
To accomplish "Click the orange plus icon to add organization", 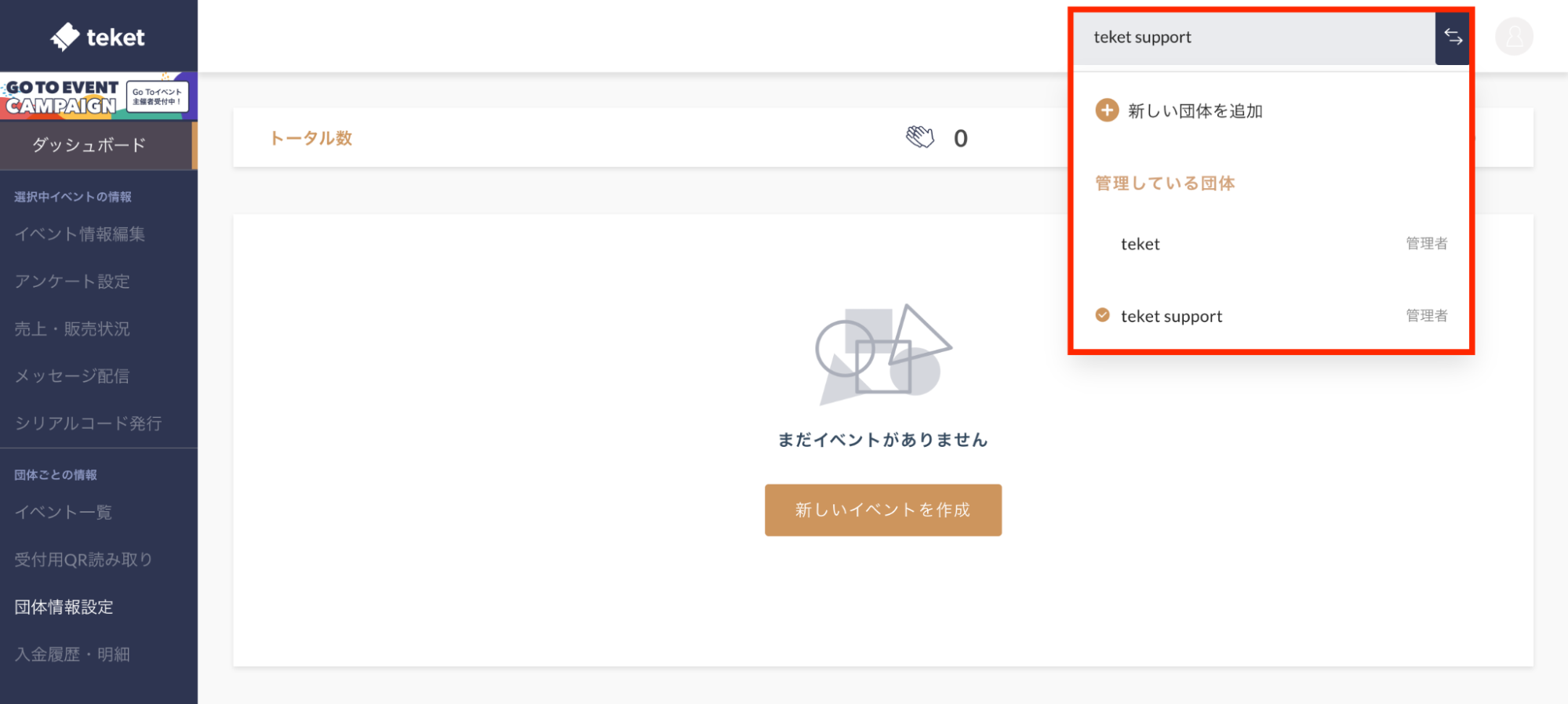I will tap(1107, 111).
